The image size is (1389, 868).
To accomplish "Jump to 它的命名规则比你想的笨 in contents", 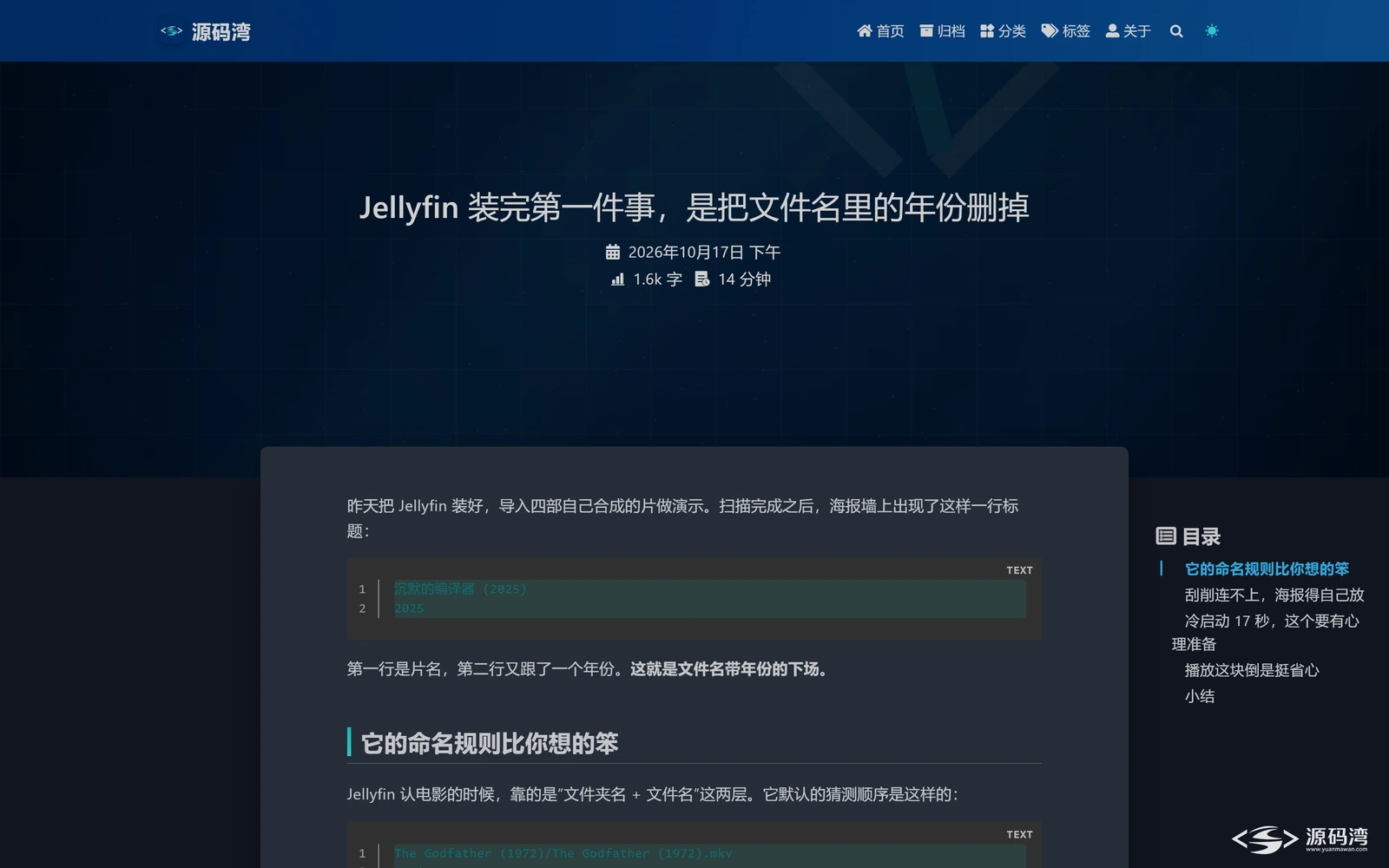I will click(1267, 569).
